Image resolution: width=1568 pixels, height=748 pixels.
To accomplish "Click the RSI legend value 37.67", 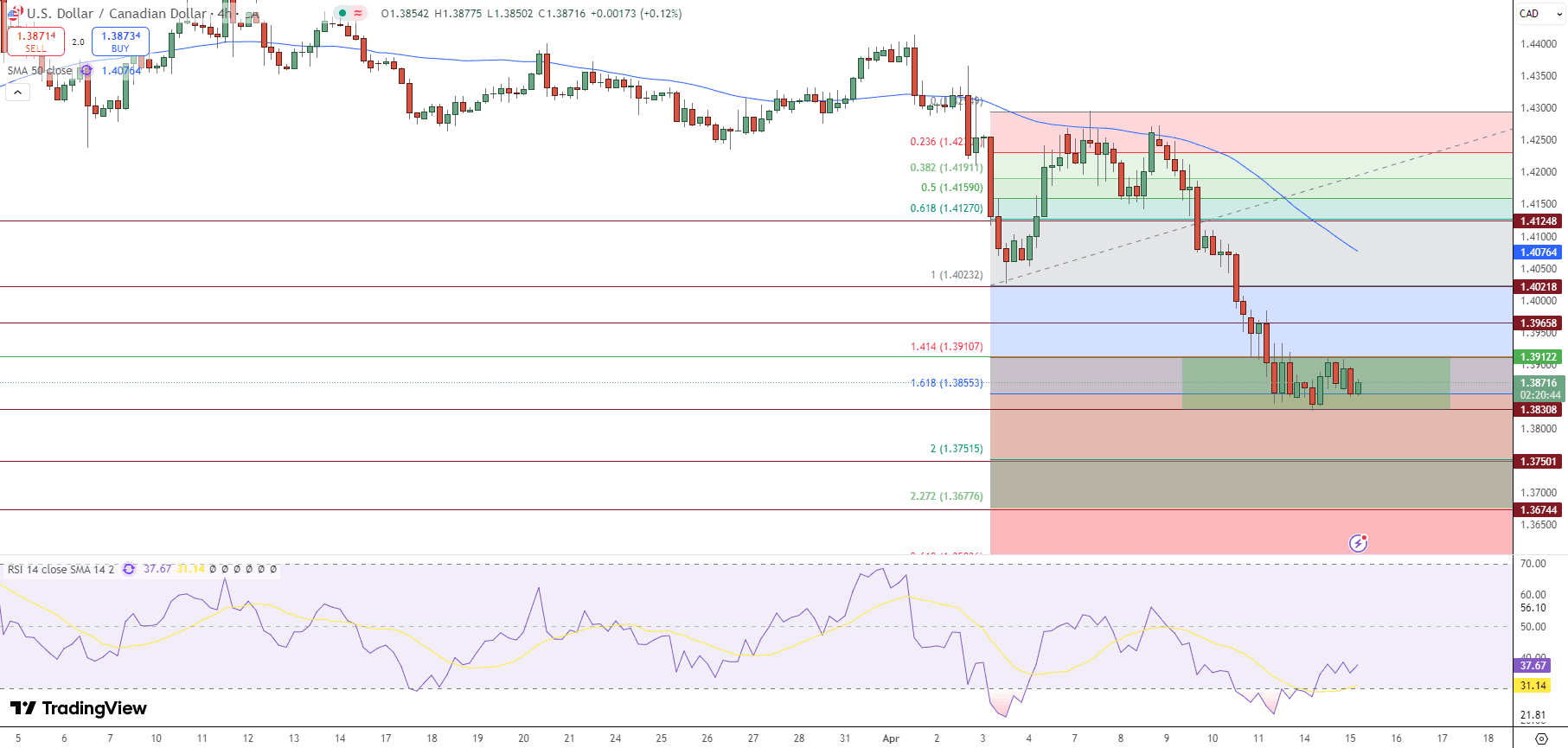I will tap(157, 569).
